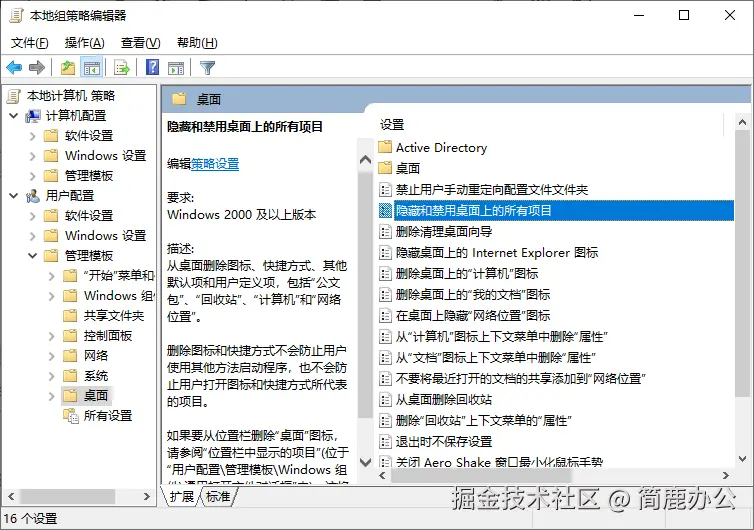Toggle the Show/Hide console tree icon
Screen dimensions: 754x530
[91, 68]
